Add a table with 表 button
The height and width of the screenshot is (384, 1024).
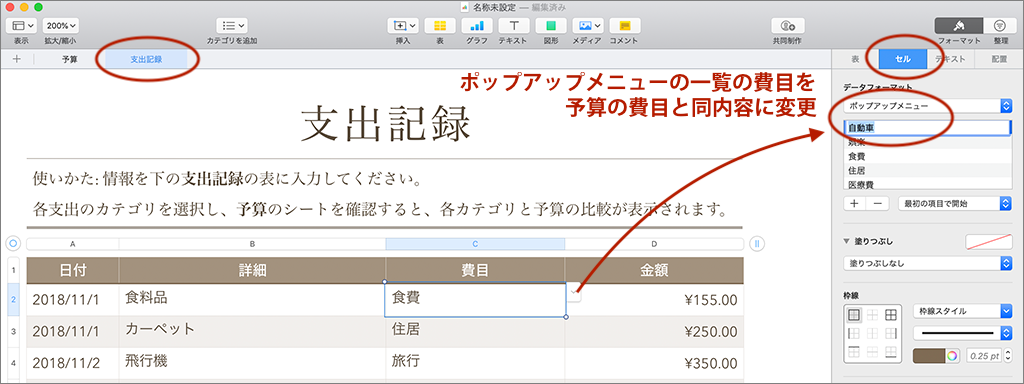tap(440, 25)
